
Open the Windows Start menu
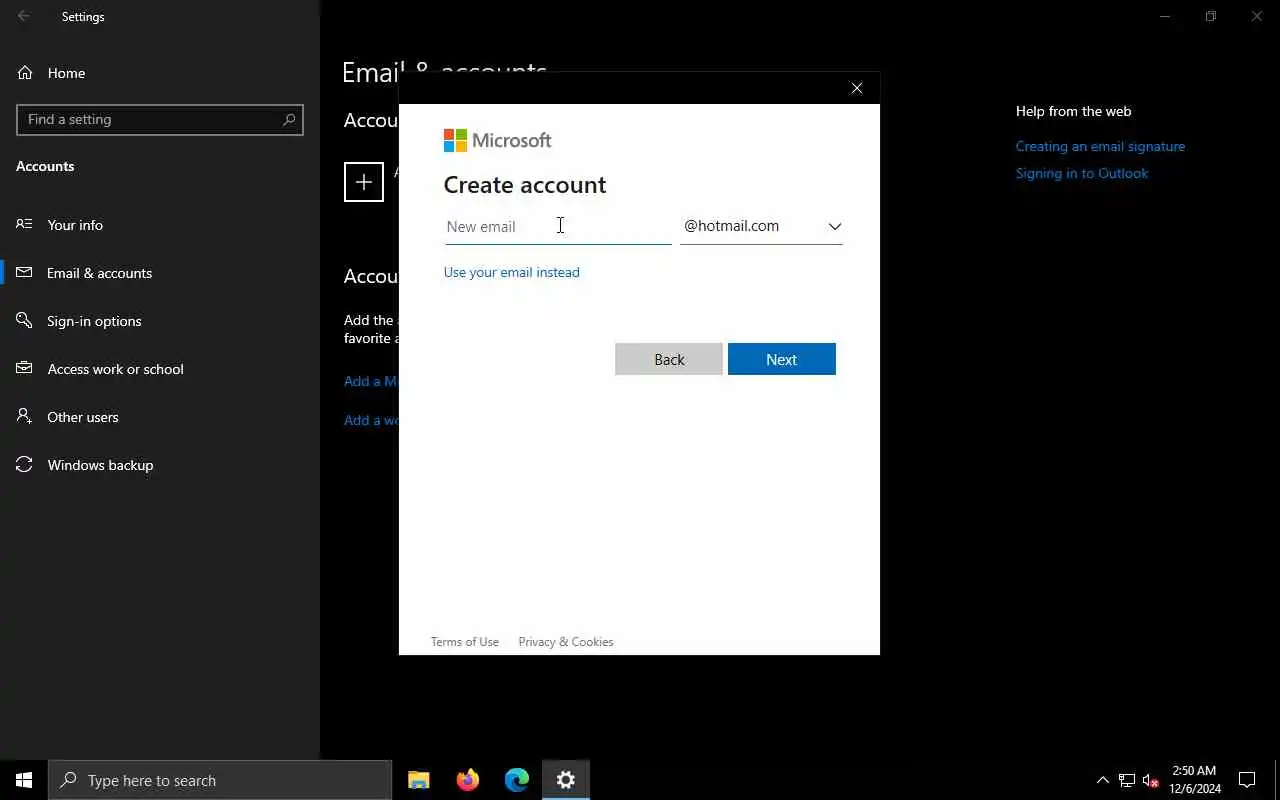(x=24, y=780)
